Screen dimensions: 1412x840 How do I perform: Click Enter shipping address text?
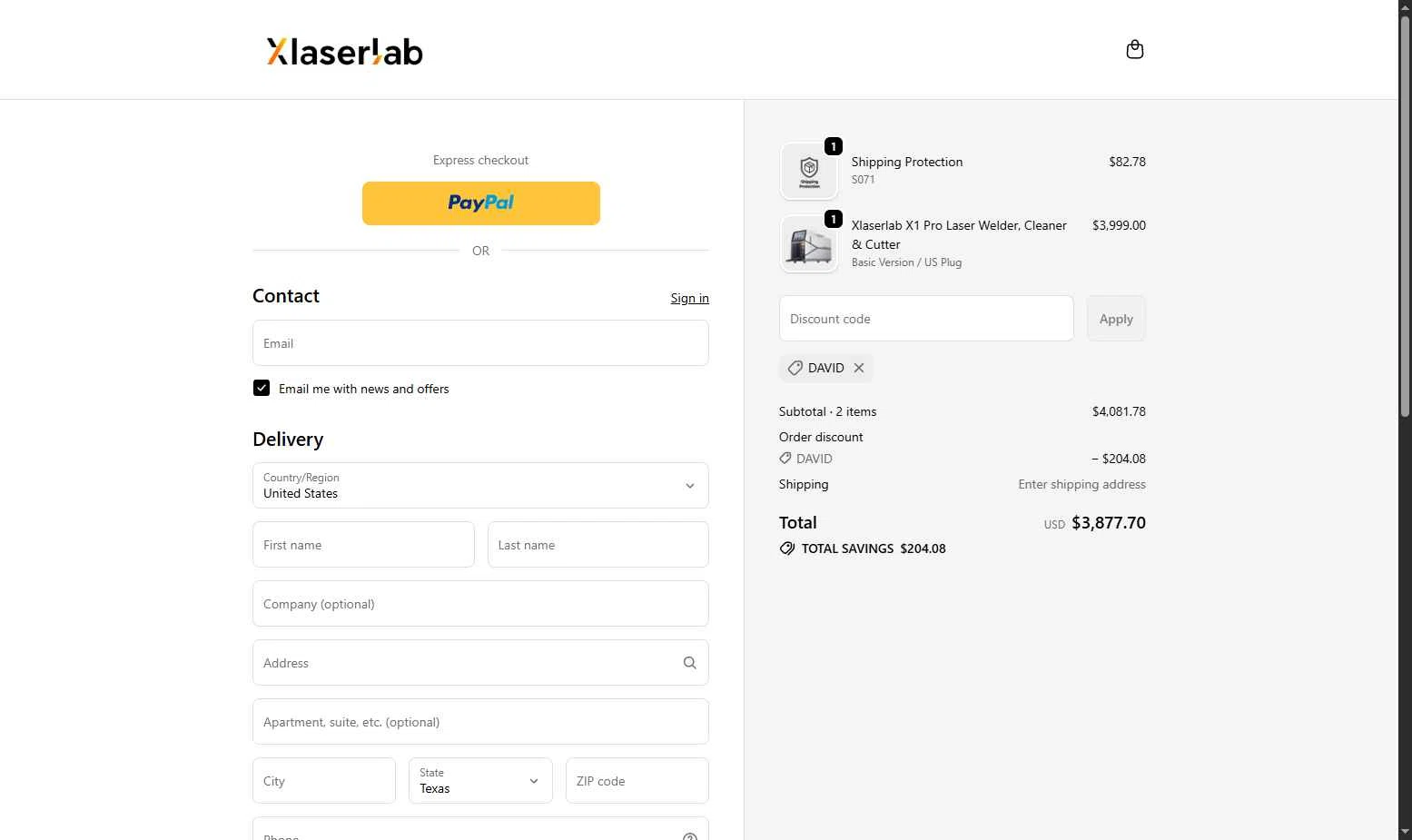(x=1081, y=484)
